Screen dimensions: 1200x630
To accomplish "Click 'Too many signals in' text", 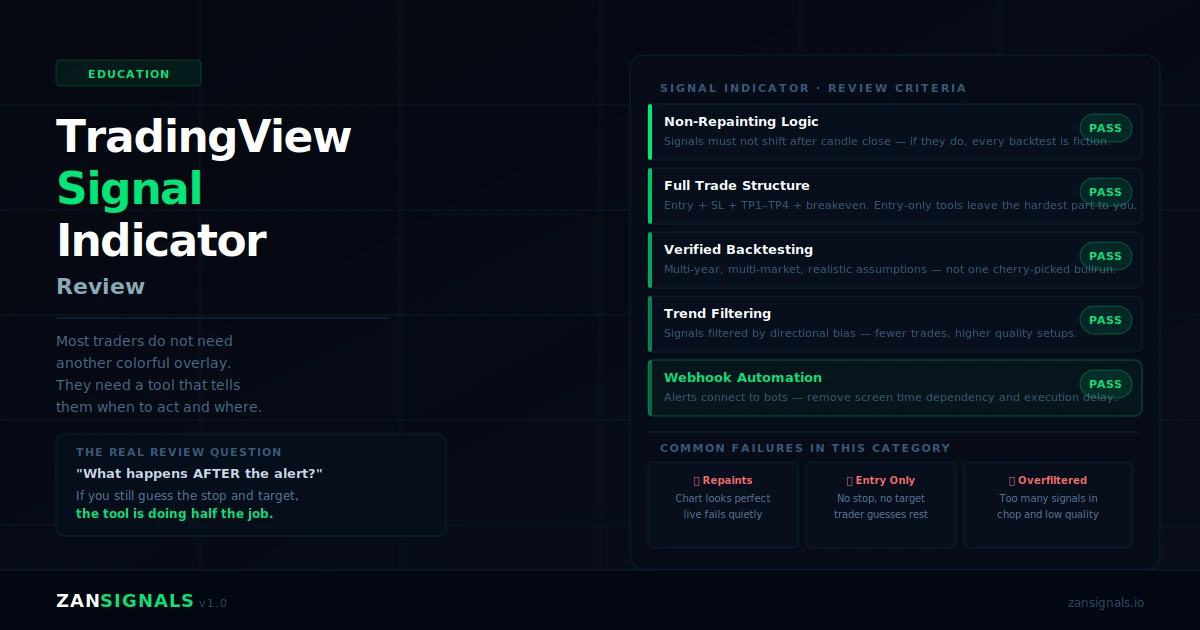I will [x=1048, y=498].
